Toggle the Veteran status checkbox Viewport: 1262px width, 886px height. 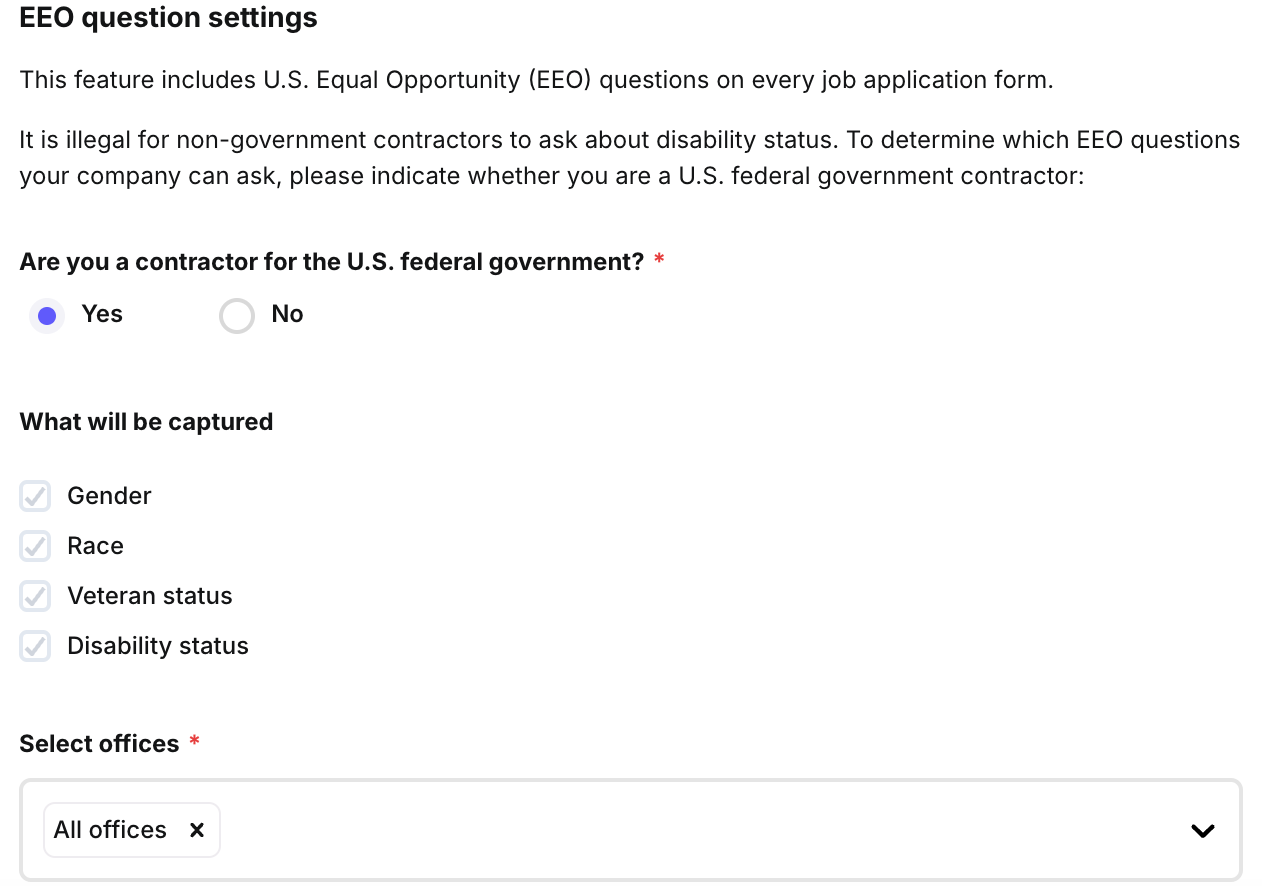point(35,596)
